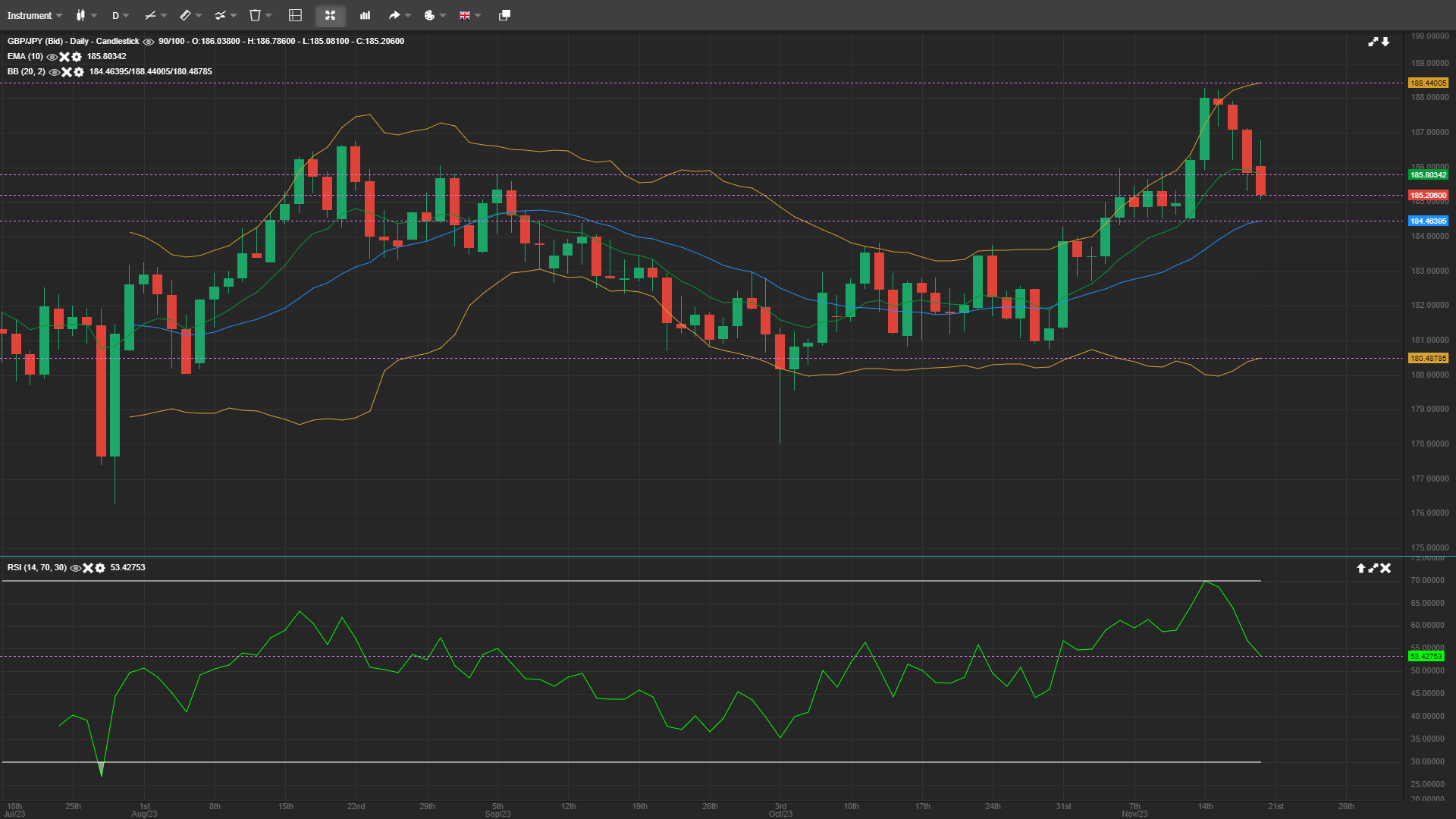Click the EMA value 185.80342 text

107,57
